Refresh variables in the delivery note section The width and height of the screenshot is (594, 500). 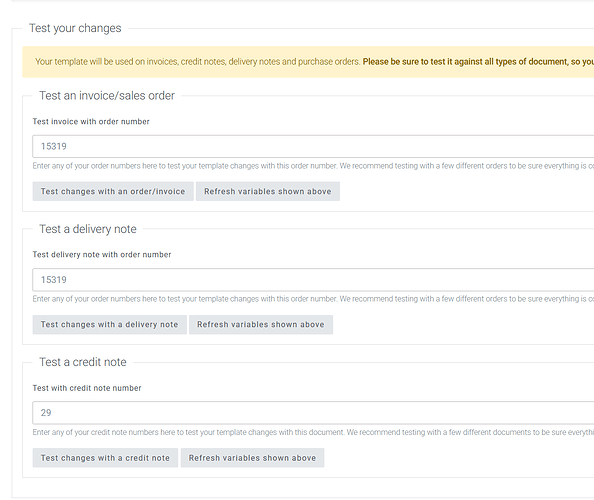point(261,325)
